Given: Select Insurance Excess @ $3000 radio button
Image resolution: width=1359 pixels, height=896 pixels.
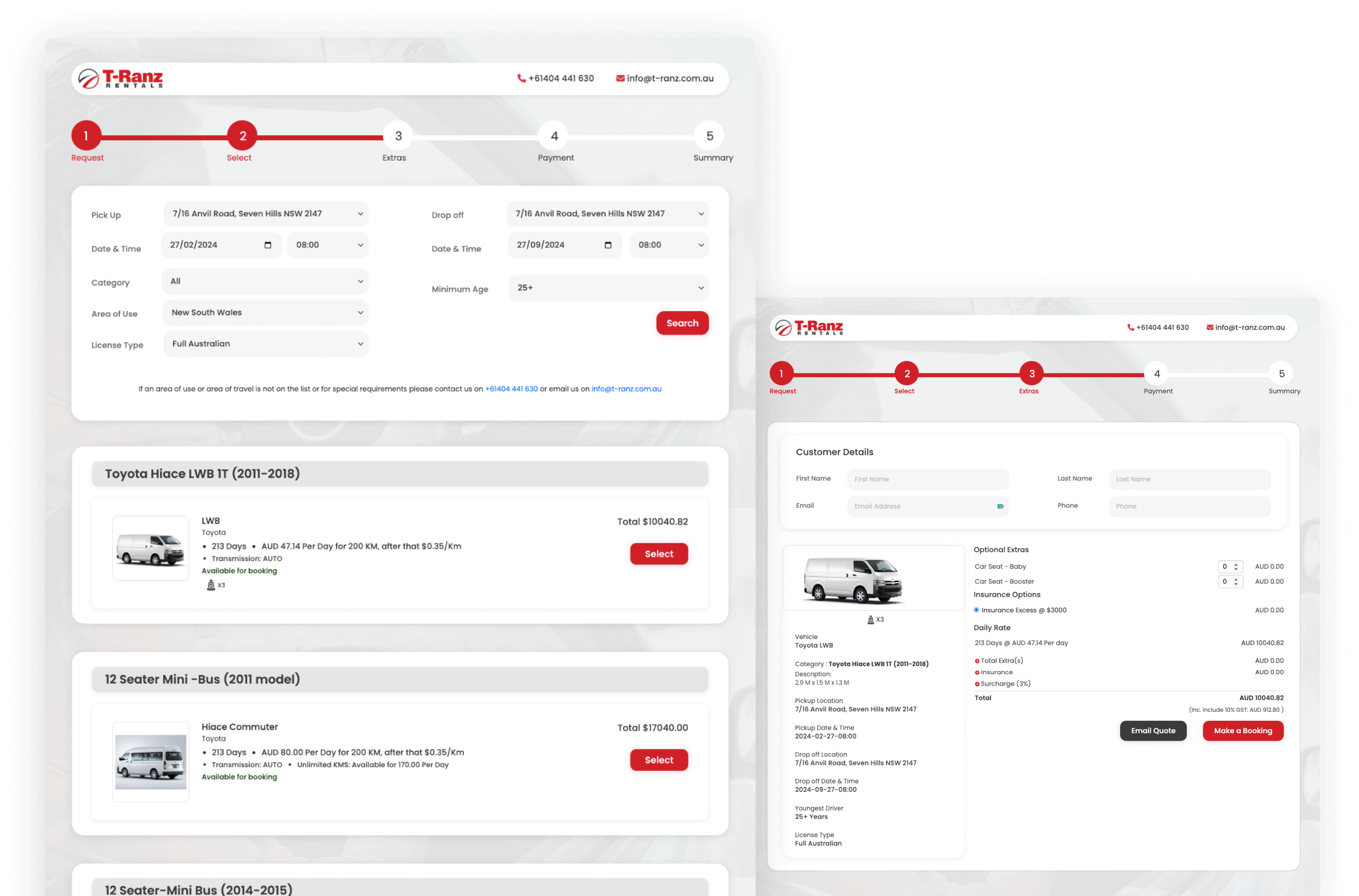Looking at the screenshot, I should pos(976,610).
